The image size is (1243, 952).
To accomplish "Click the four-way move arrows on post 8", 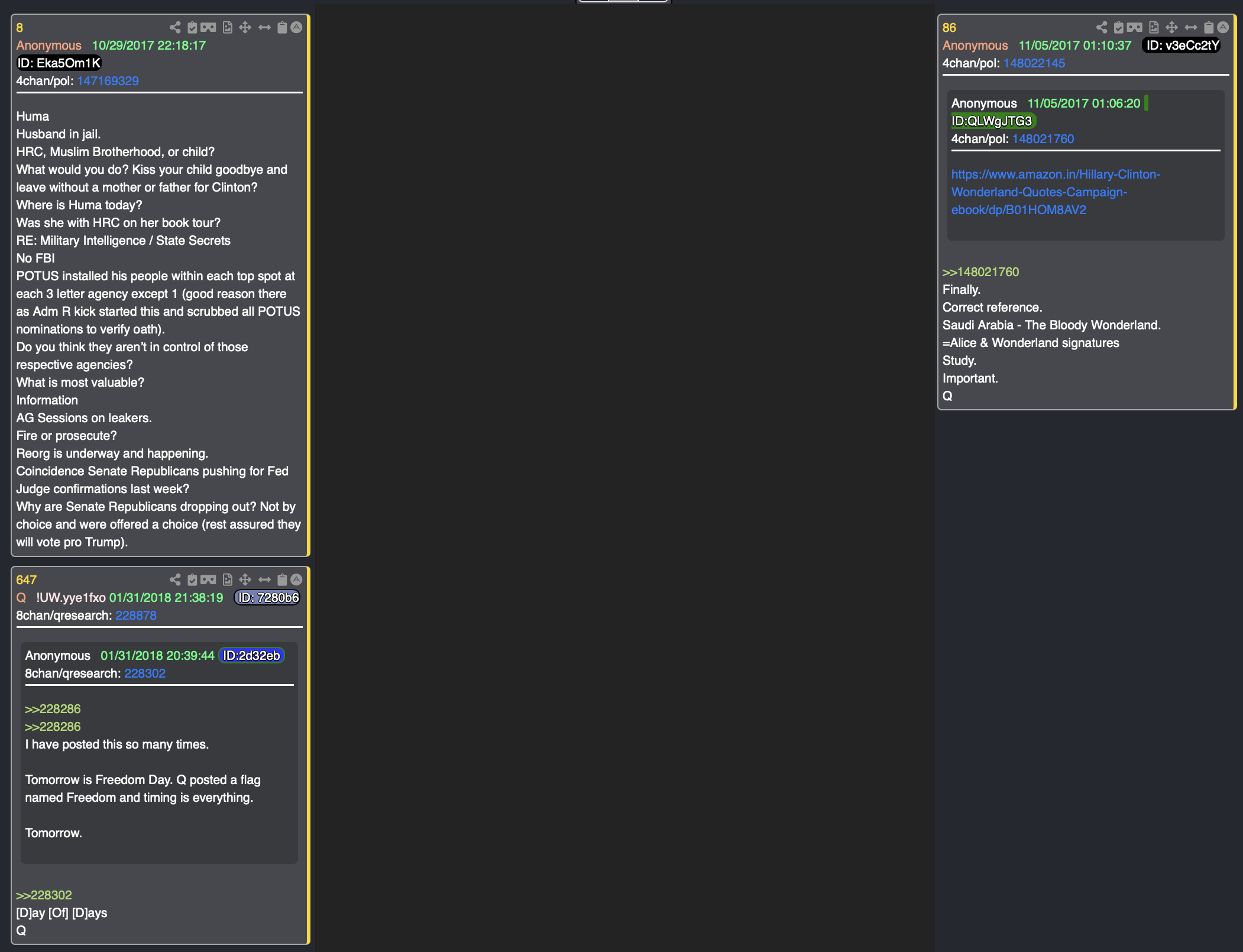I will click(245, 27).
